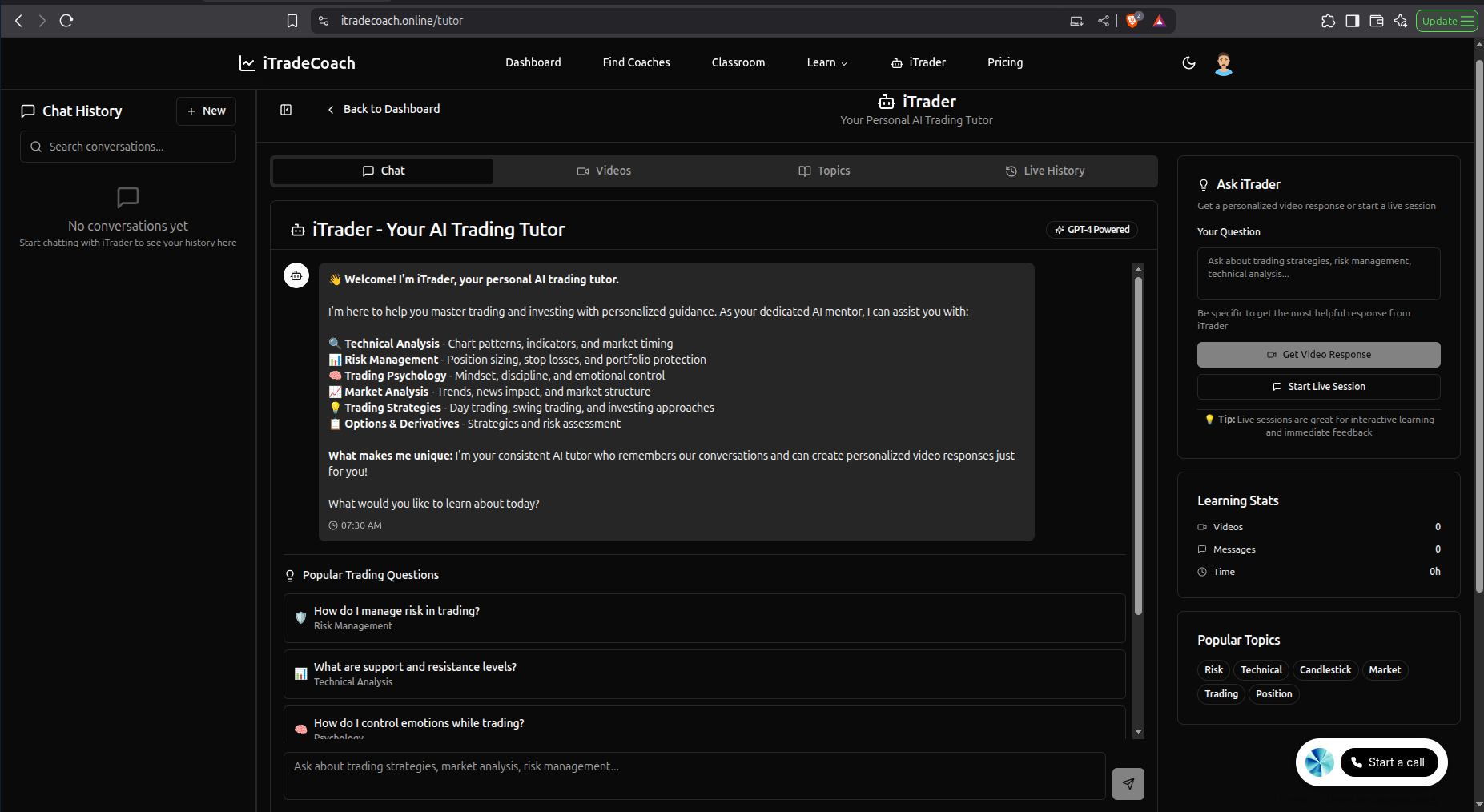This screenshot has width=1484, height=812.
Task: View the Pricing page
Action: (1005, 62)
